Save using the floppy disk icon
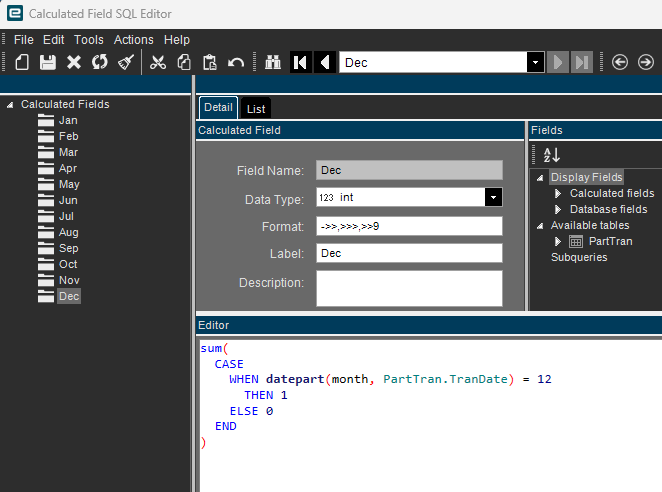The height and width of the screenshot is (492, 662). pyautogui.click(x=47, y=62)
